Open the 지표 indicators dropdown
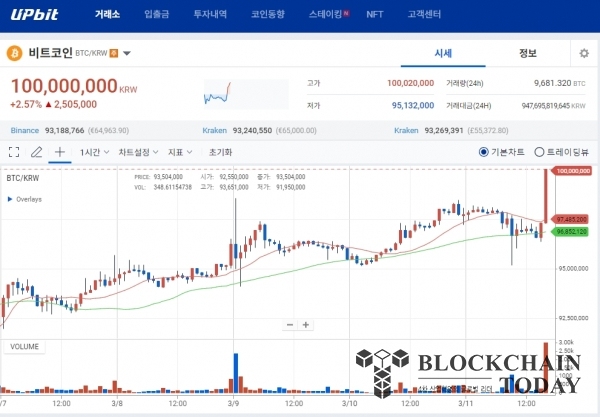The height and width of the screenshot is (417, 600). (x=180, y=152)
